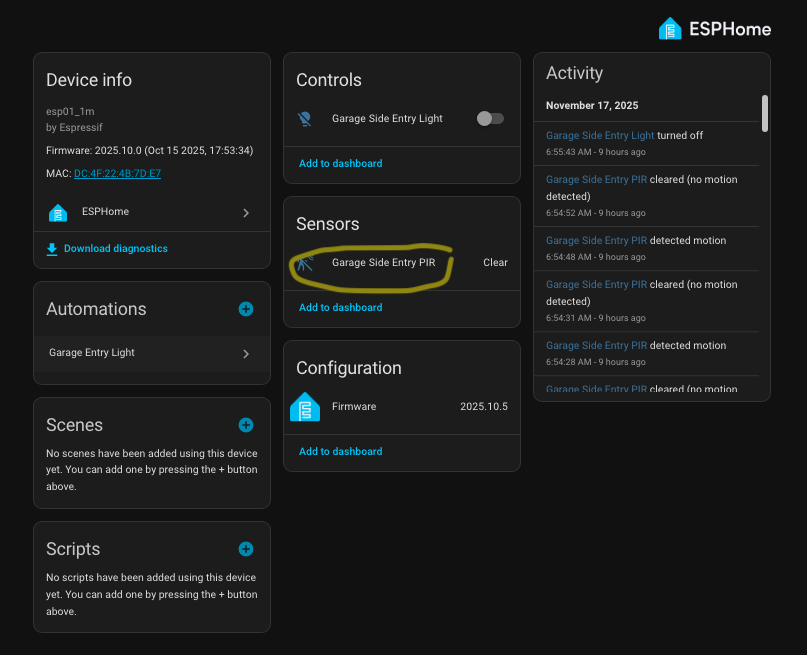
Task: Open the Garage Entry Light automation chevron
Action: 246,353
